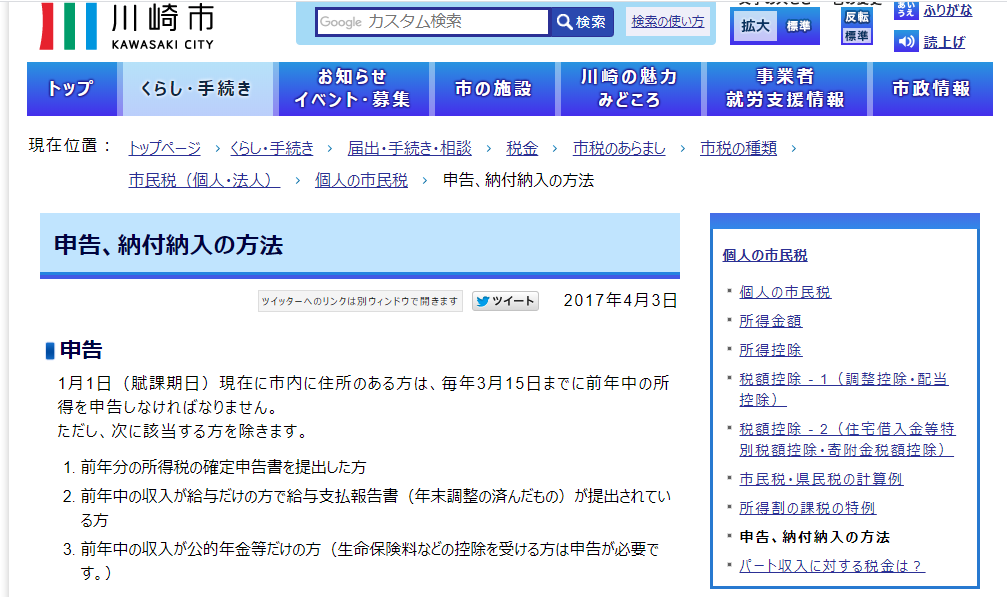Screen dimensions: 1007x597
Task: Click the Kawasaki City logo
Action: [x=127, y=26]
